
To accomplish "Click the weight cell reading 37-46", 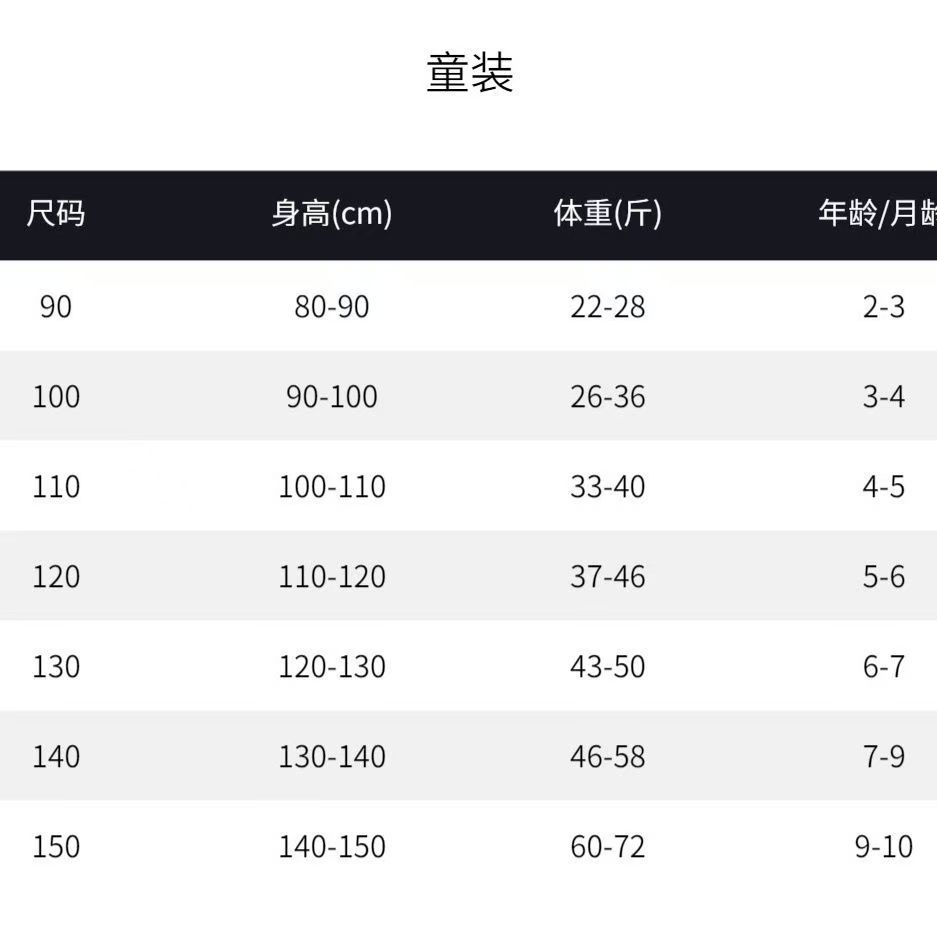I will 608,577.
